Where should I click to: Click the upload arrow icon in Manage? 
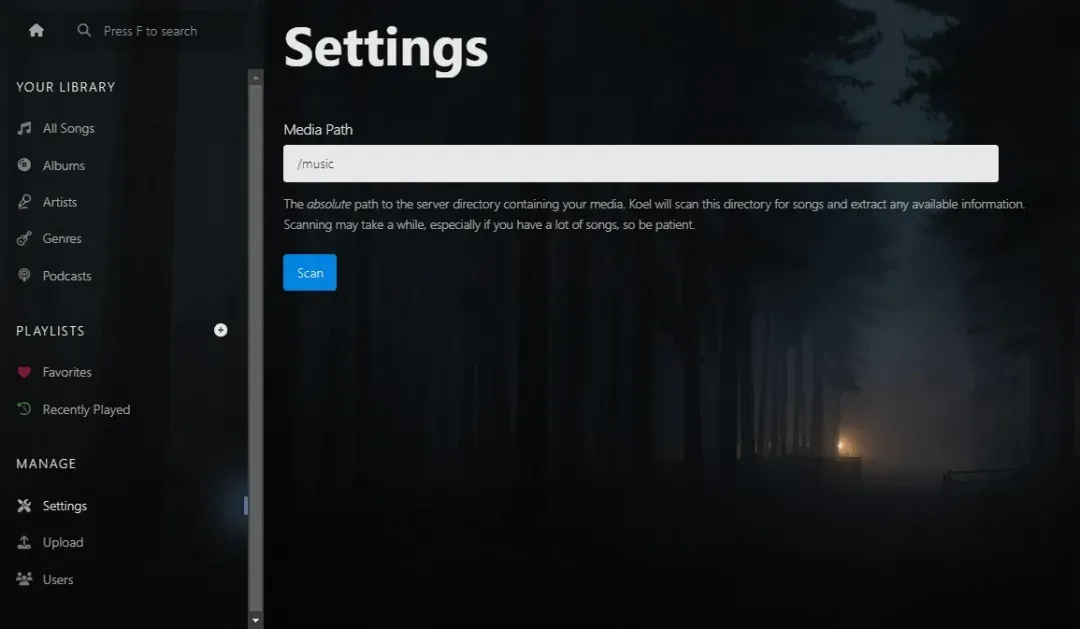pyautogui.click(x=24, y=542)
